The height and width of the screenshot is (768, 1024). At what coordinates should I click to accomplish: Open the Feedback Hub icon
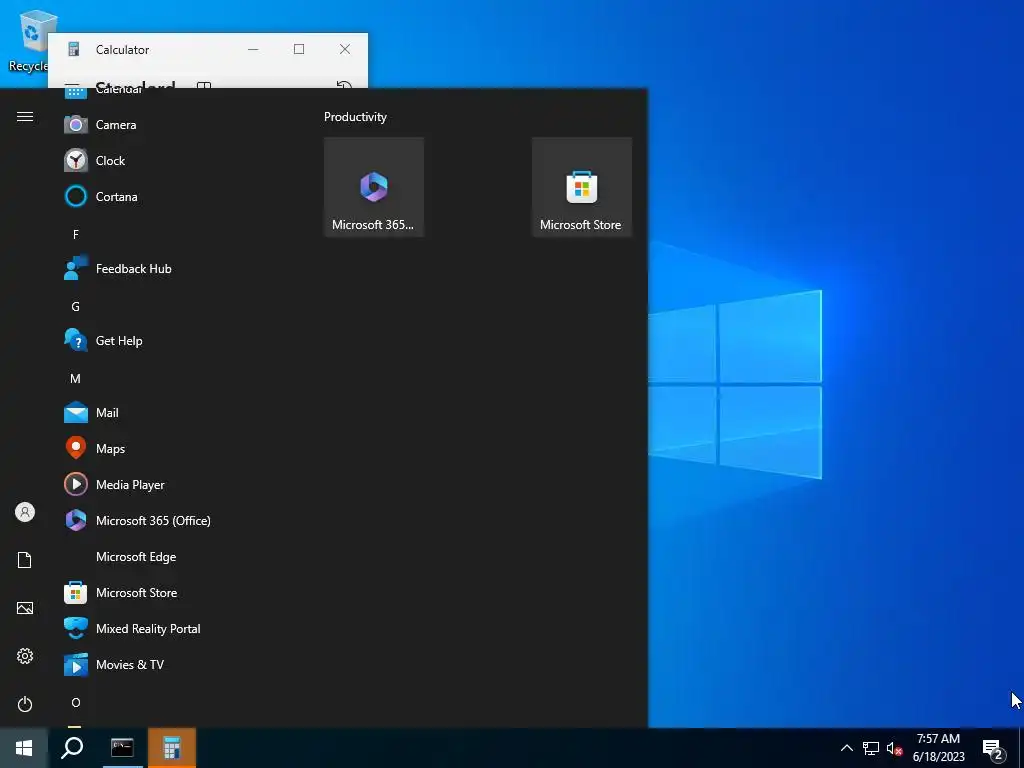[x=76, y=268]
